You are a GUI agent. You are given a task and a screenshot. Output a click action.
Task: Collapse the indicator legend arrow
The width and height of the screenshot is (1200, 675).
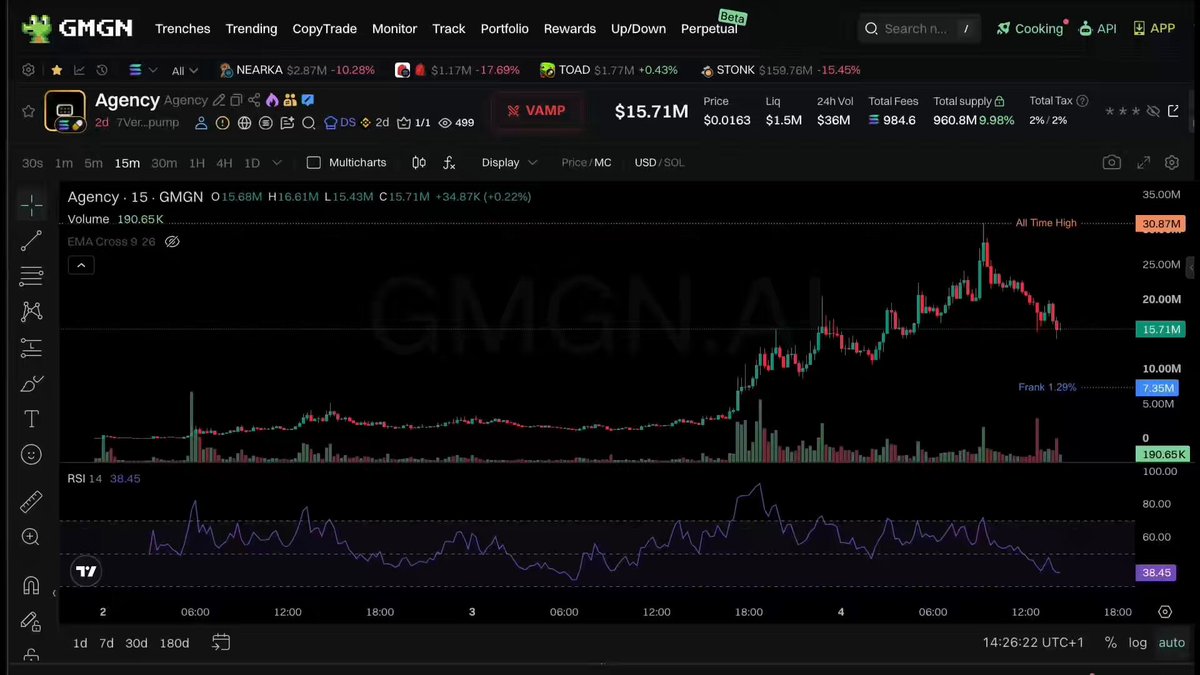[x=81, y=265]
